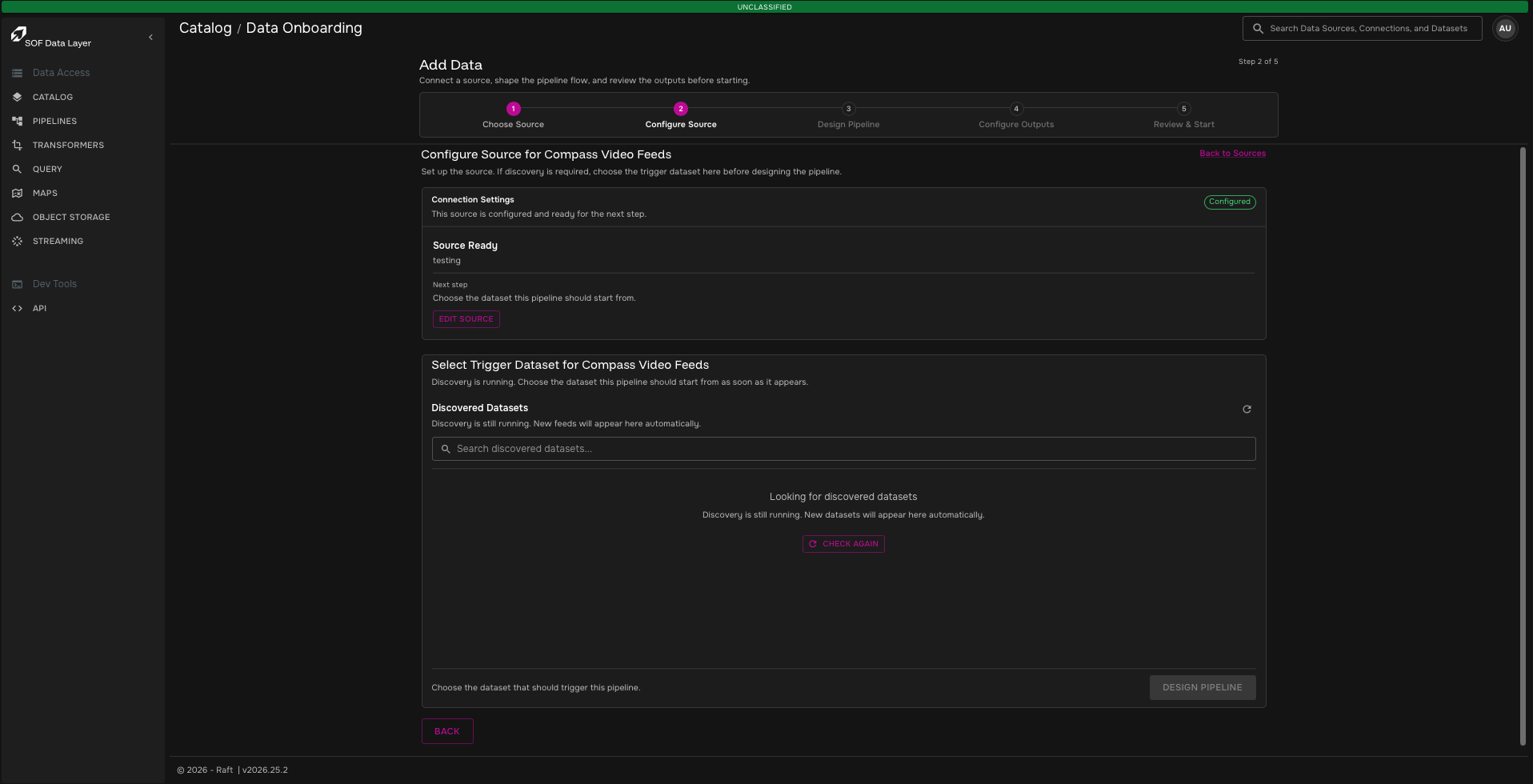Viewport: 1533px width, 784px height.
Task: Click the search icon in datasets field
Action: [x=446, y=449]
